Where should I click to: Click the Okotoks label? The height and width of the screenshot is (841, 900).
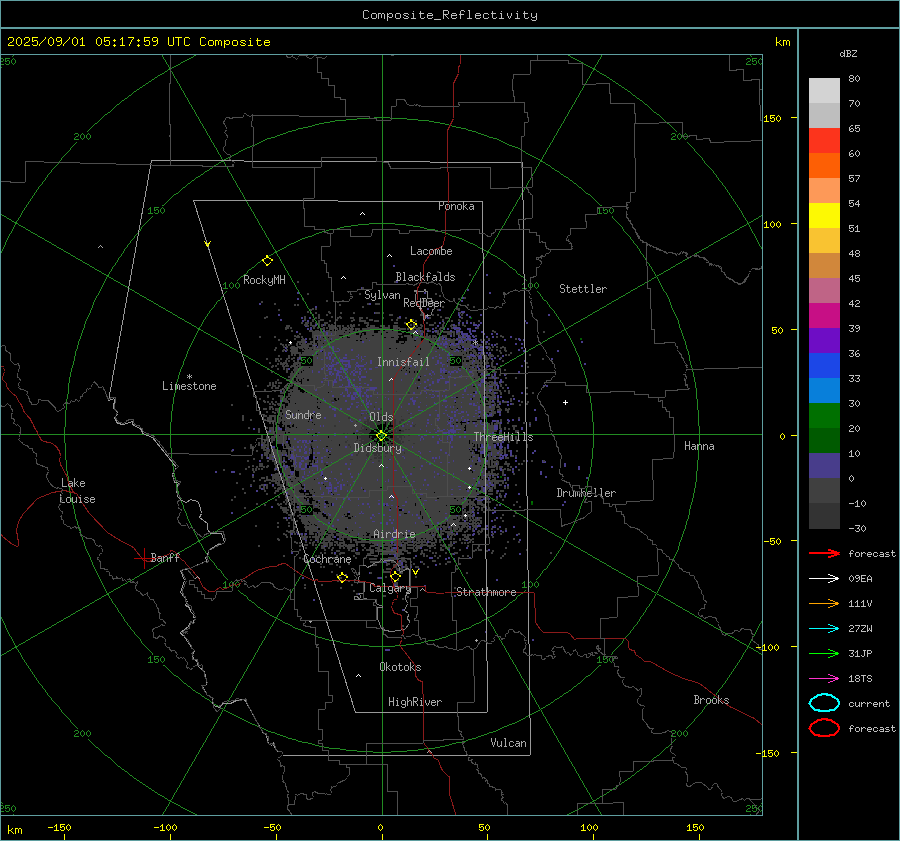click(x=400, y=667)
